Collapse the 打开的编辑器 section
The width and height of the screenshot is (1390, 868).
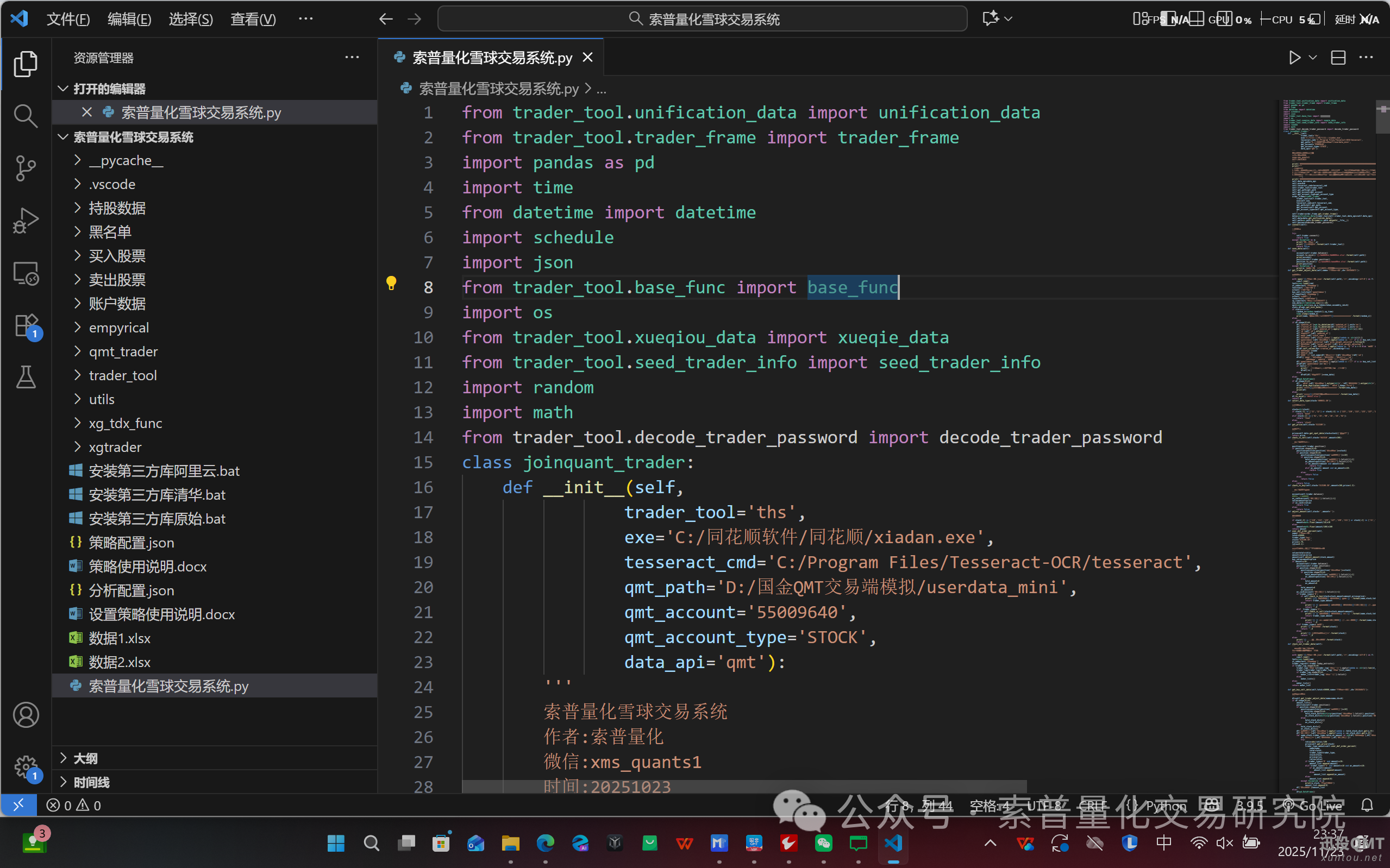click(x=109, y=89)
